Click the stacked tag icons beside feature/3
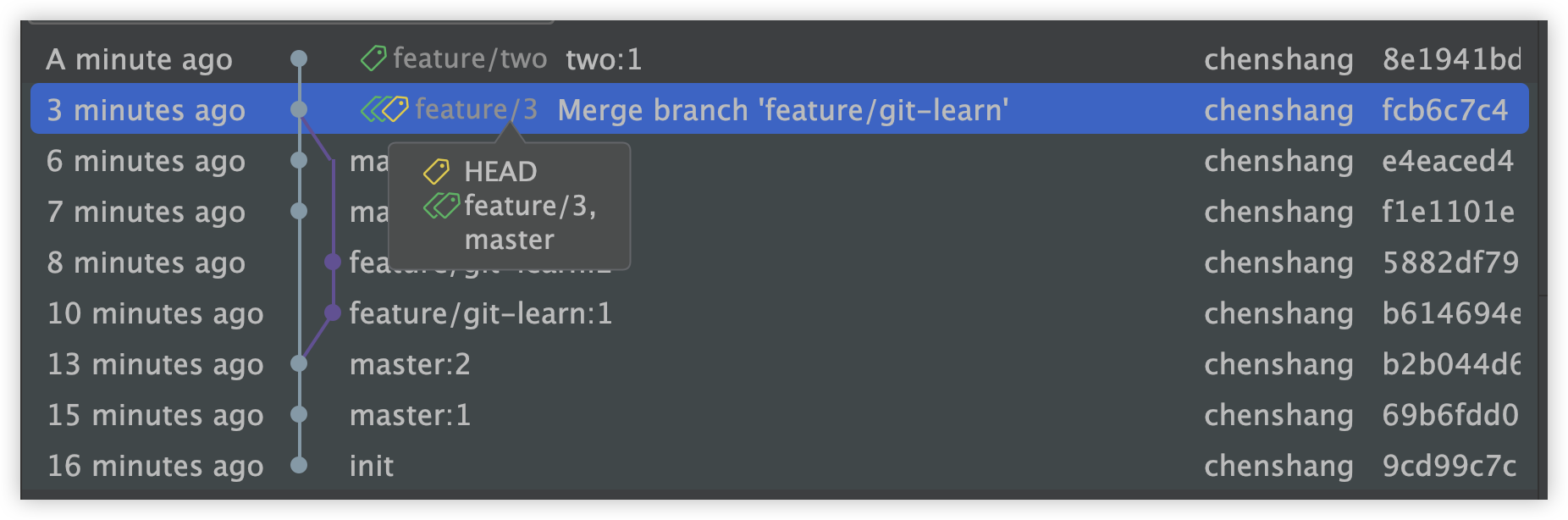Screen dimensions: 1568x520 [384, 109]
